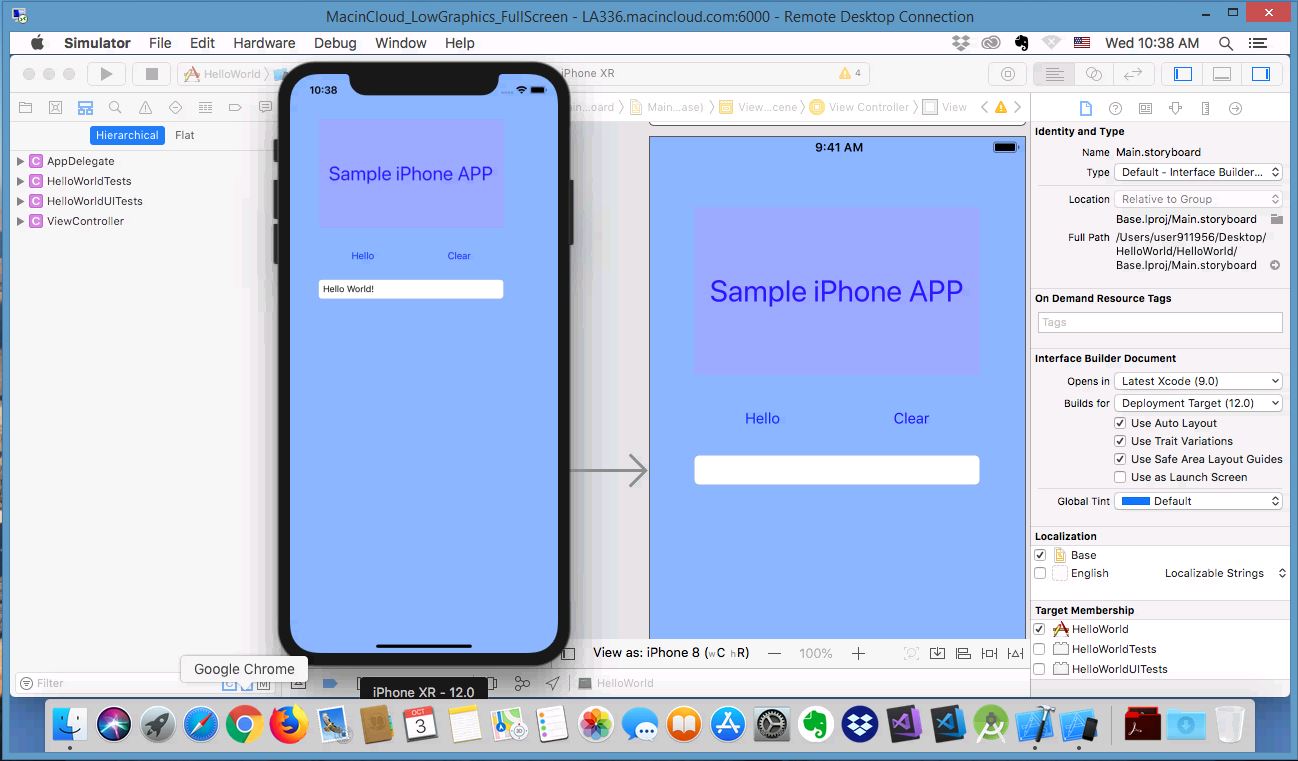1298x761 pixels.
Task: Check the Use as Launch Screen checkbox
Action: tap(1121, 477)
